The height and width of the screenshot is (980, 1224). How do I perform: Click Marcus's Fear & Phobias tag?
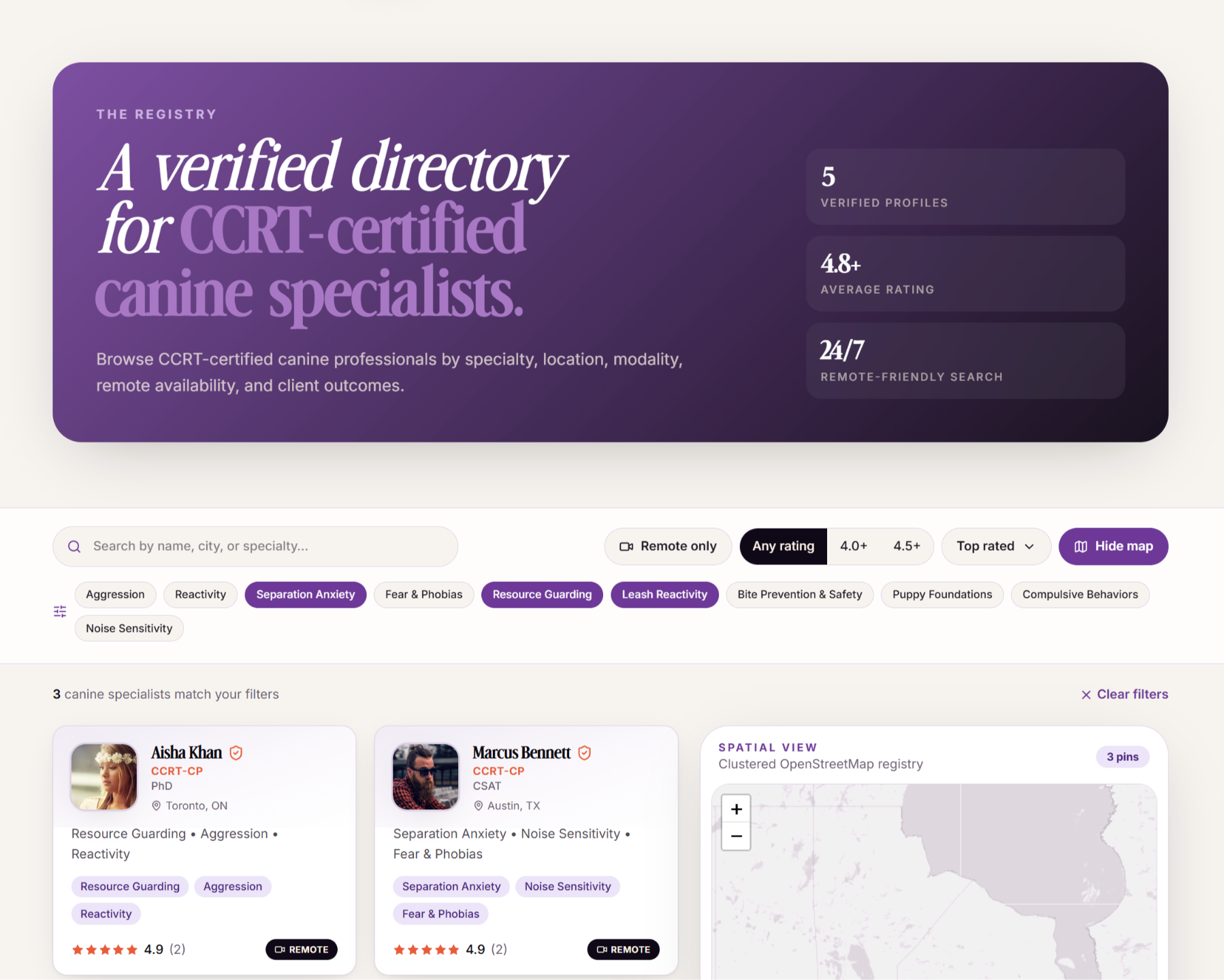pyautogui.click(x=440, y=914)
